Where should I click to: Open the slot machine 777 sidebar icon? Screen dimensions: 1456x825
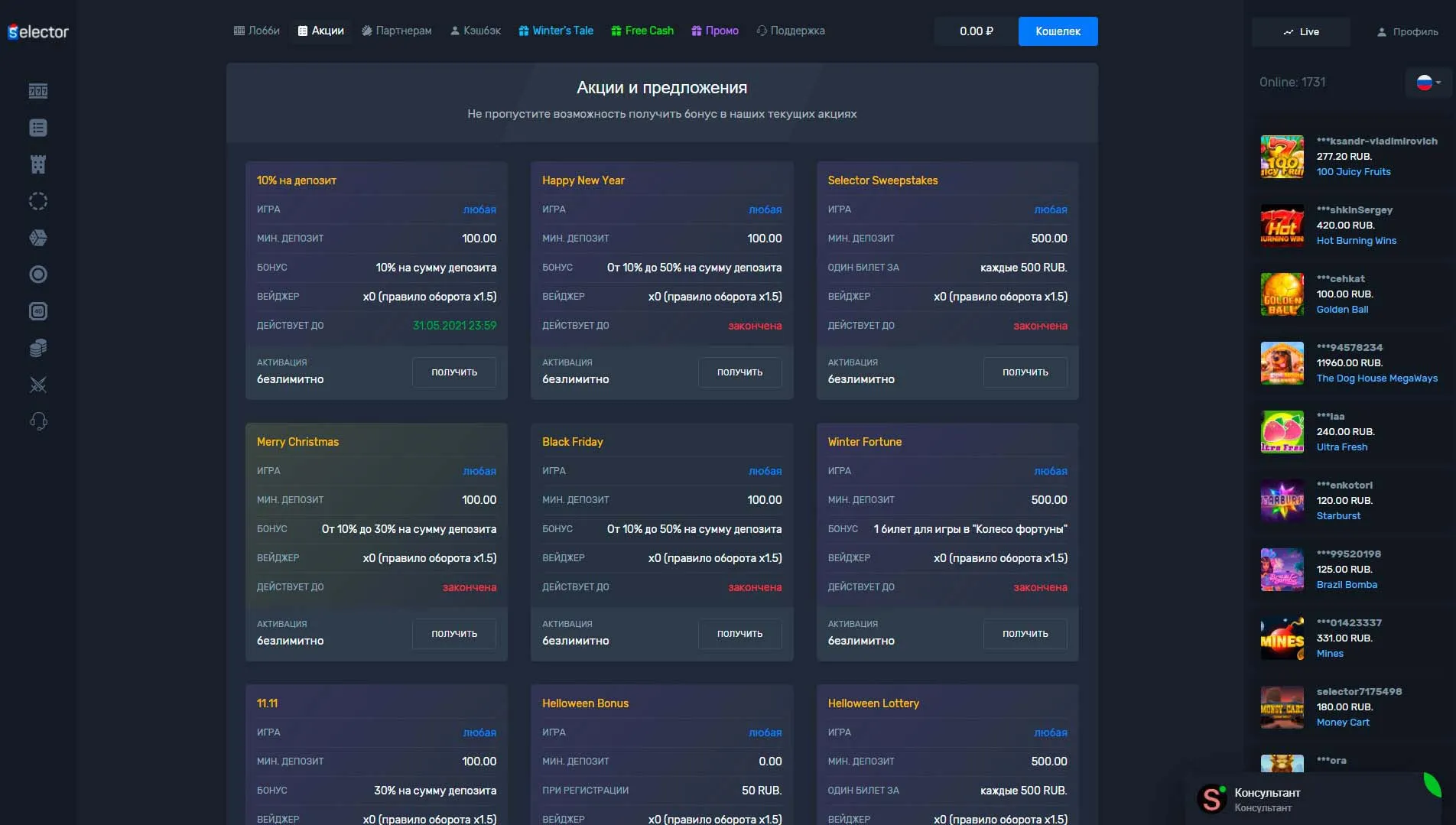(38, 91)
